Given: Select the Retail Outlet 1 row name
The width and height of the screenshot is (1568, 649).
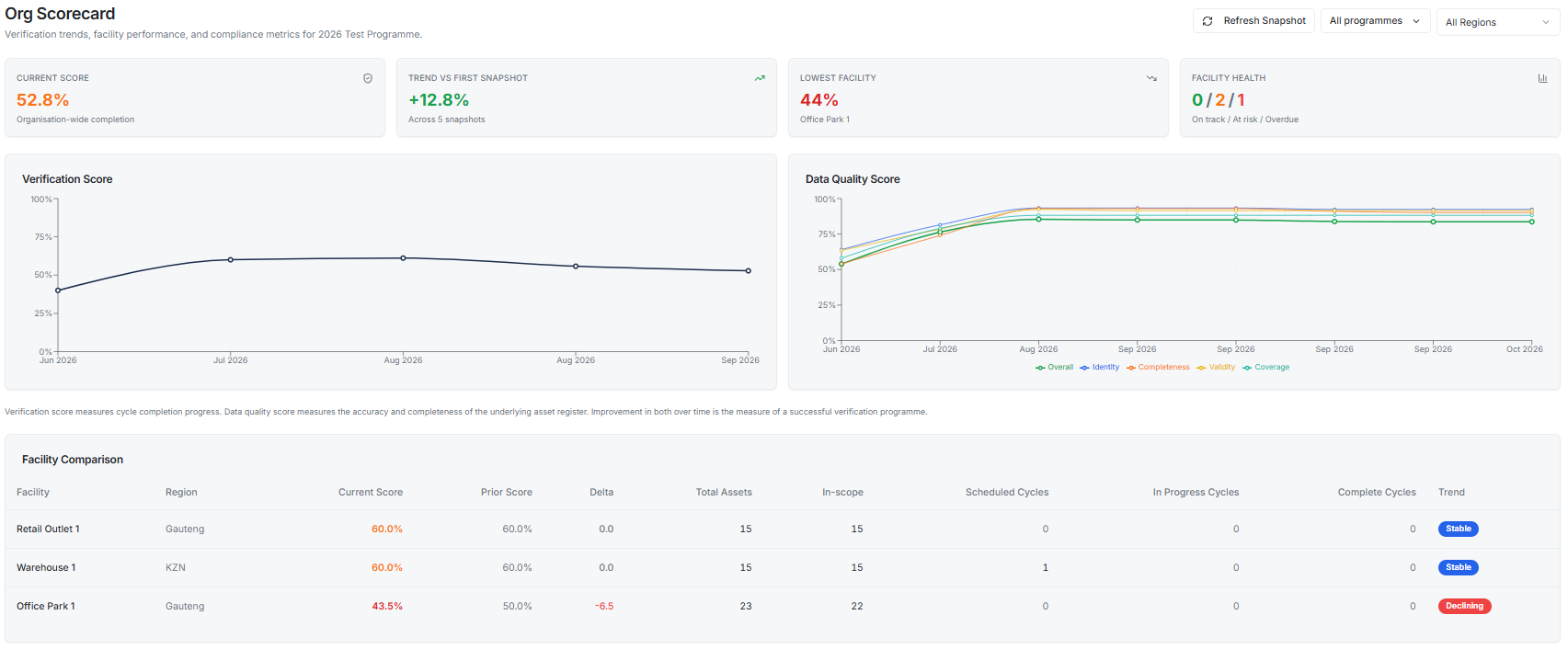Looking at the screenshot, I should pos(48,529).
